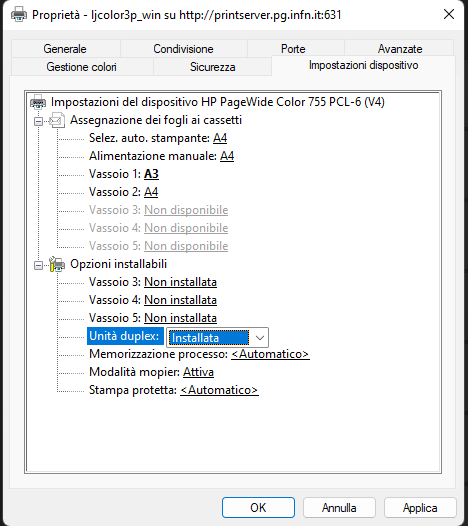Collapse the Opzioni installabili node
Viewport: 468px width, 526px height.
[39, 265]
